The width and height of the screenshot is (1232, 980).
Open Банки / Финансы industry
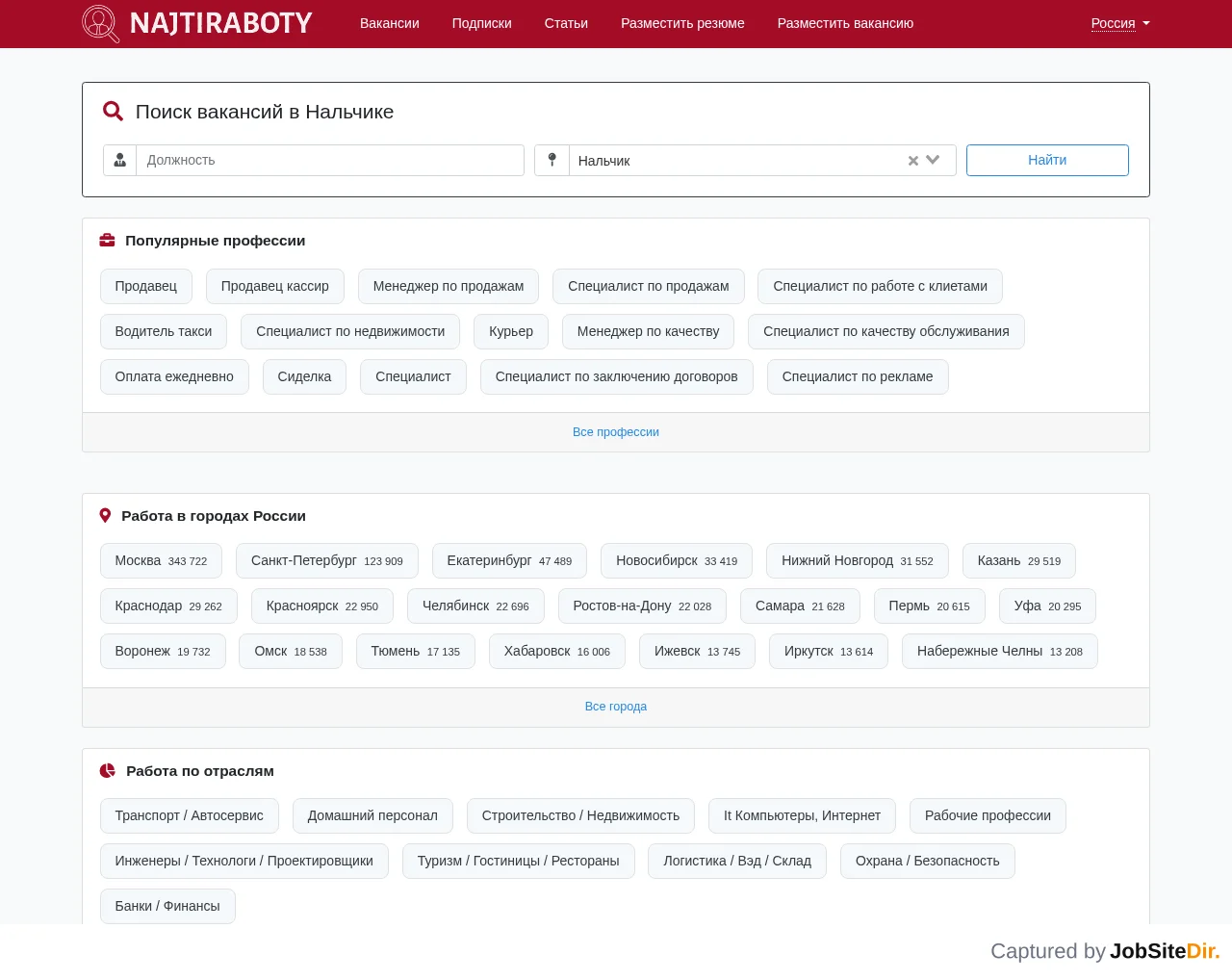(x=167, y=906)
